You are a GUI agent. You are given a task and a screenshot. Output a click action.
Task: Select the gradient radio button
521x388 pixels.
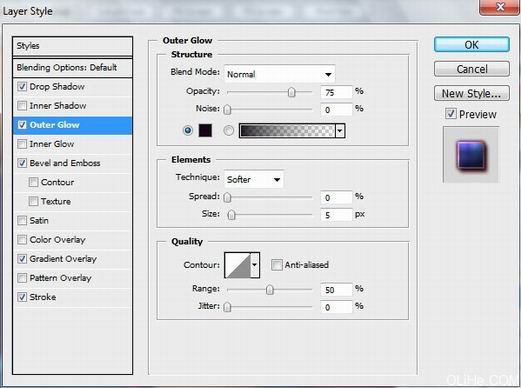click(228, 130)
